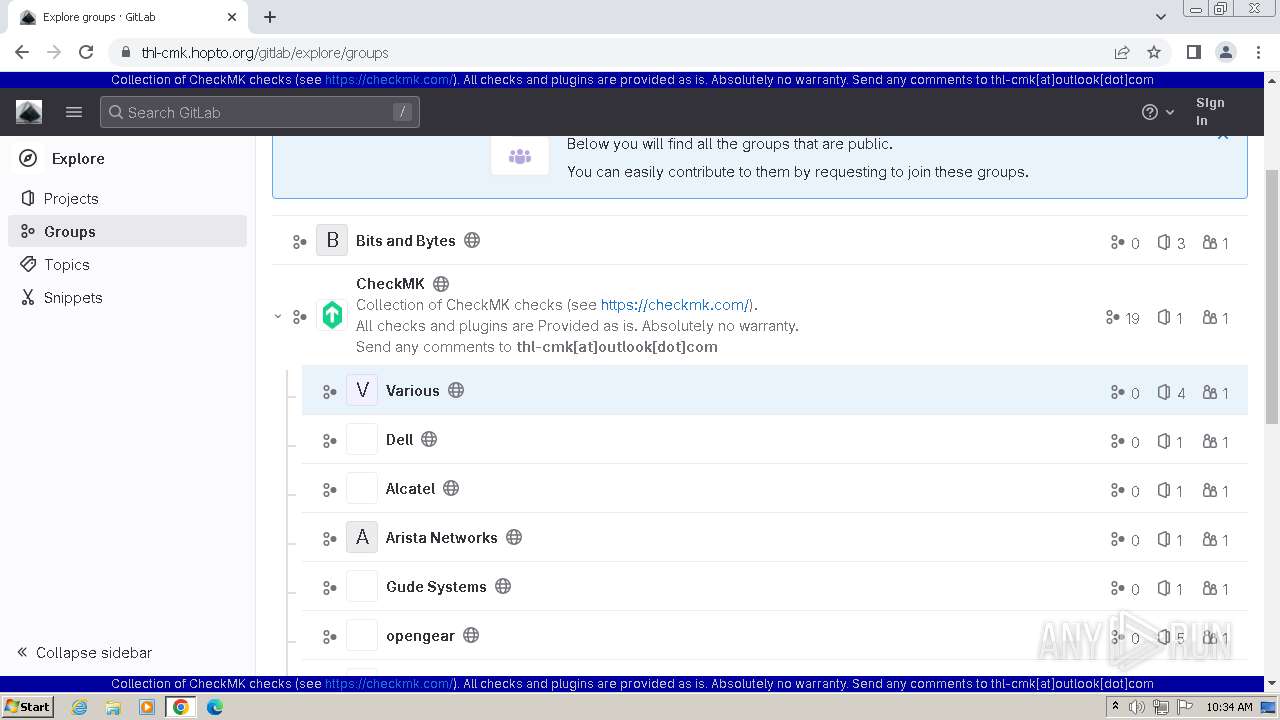The width and height of the screenshot is (1280, 720).
Task: Click public globe icon beside CheckMK
Action: (x=441, y=284)
